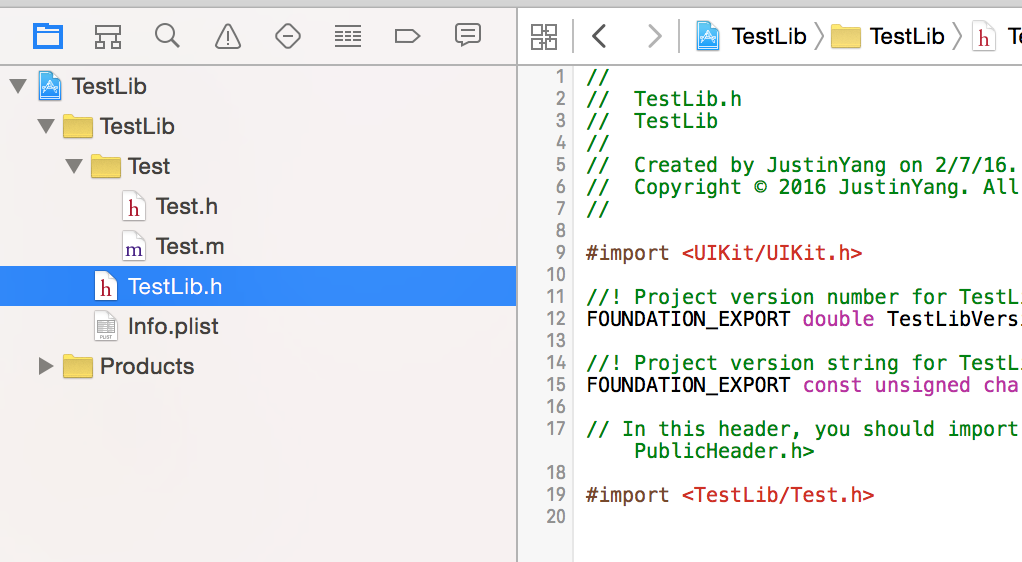Click FOUNDATION_EXPORT on line 15
Viewport: 1022px width, 562px height.
[688, 385]
